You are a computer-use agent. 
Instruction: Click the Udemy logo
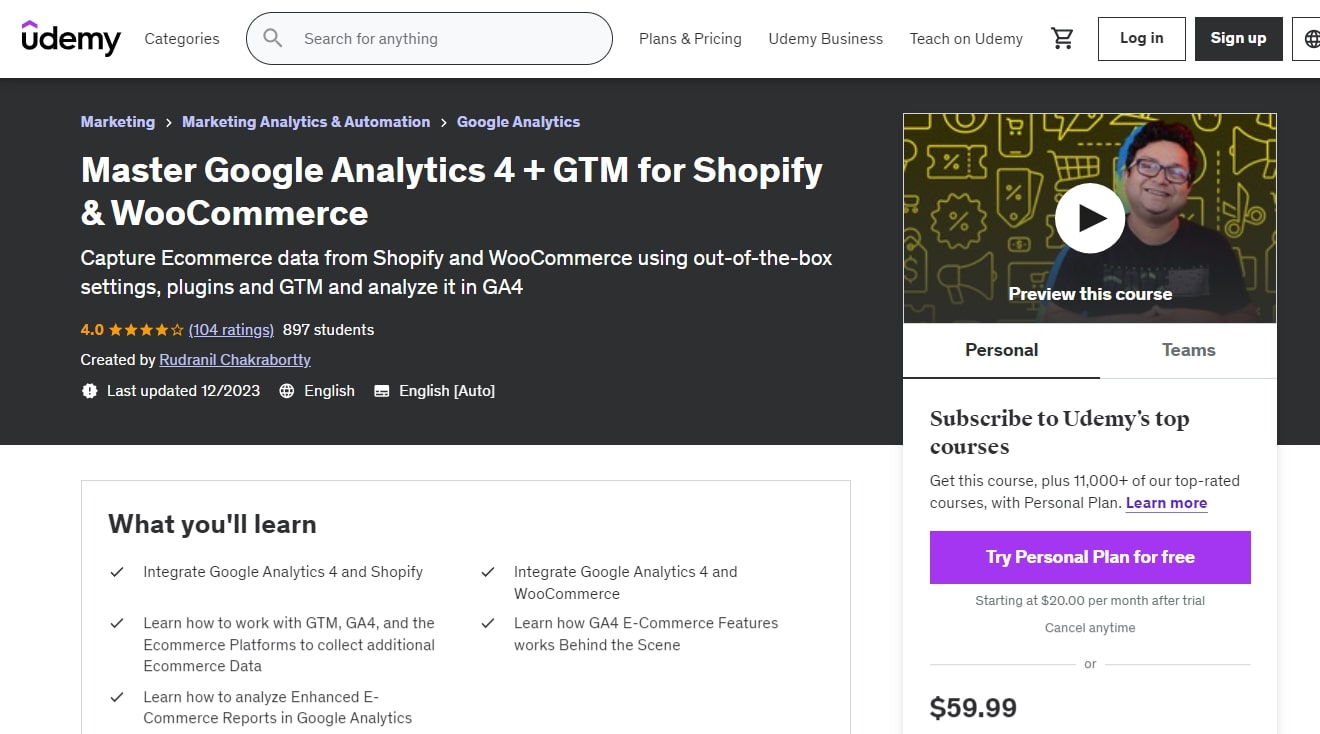pyautogui.click(x=70, y=38)
